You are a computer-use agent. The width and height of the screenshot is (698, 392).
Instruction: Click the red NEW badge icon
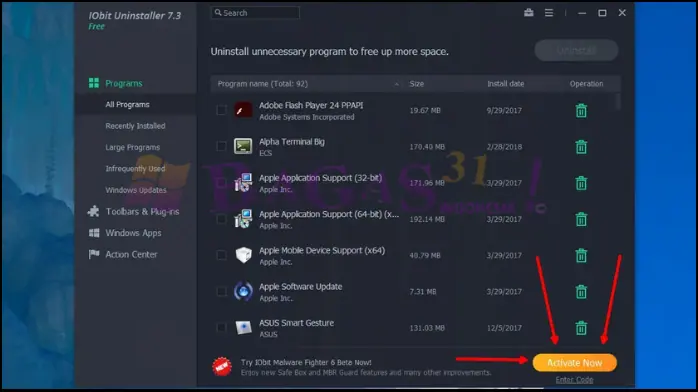point(222,367)
